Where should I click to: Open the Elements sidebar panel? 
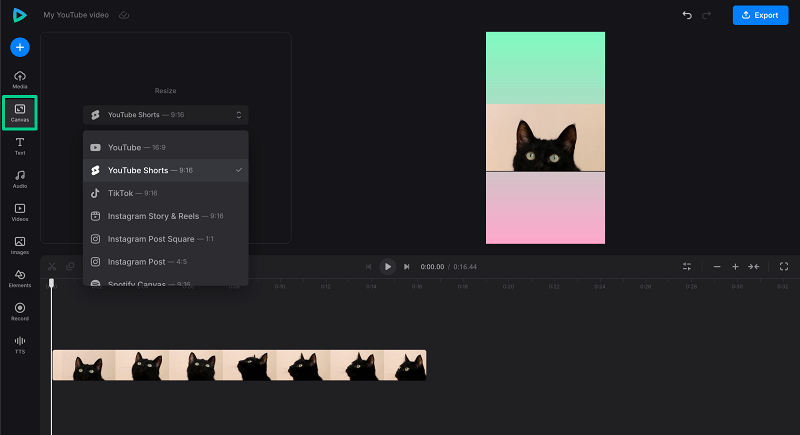(20, 279)
